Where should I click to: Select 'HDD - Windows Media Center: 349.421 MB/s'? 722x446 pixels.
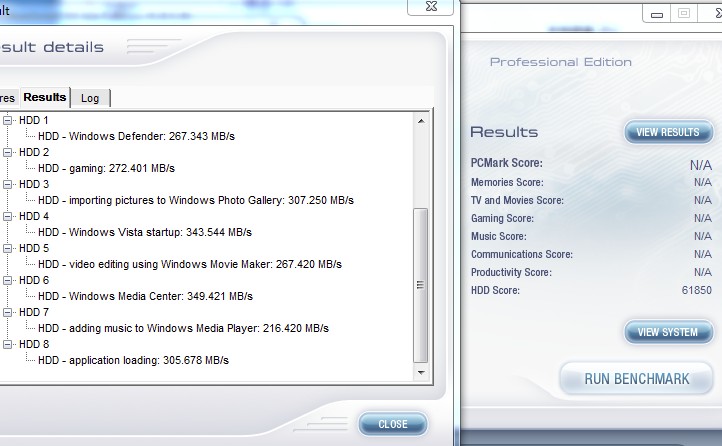pos(145,296)
